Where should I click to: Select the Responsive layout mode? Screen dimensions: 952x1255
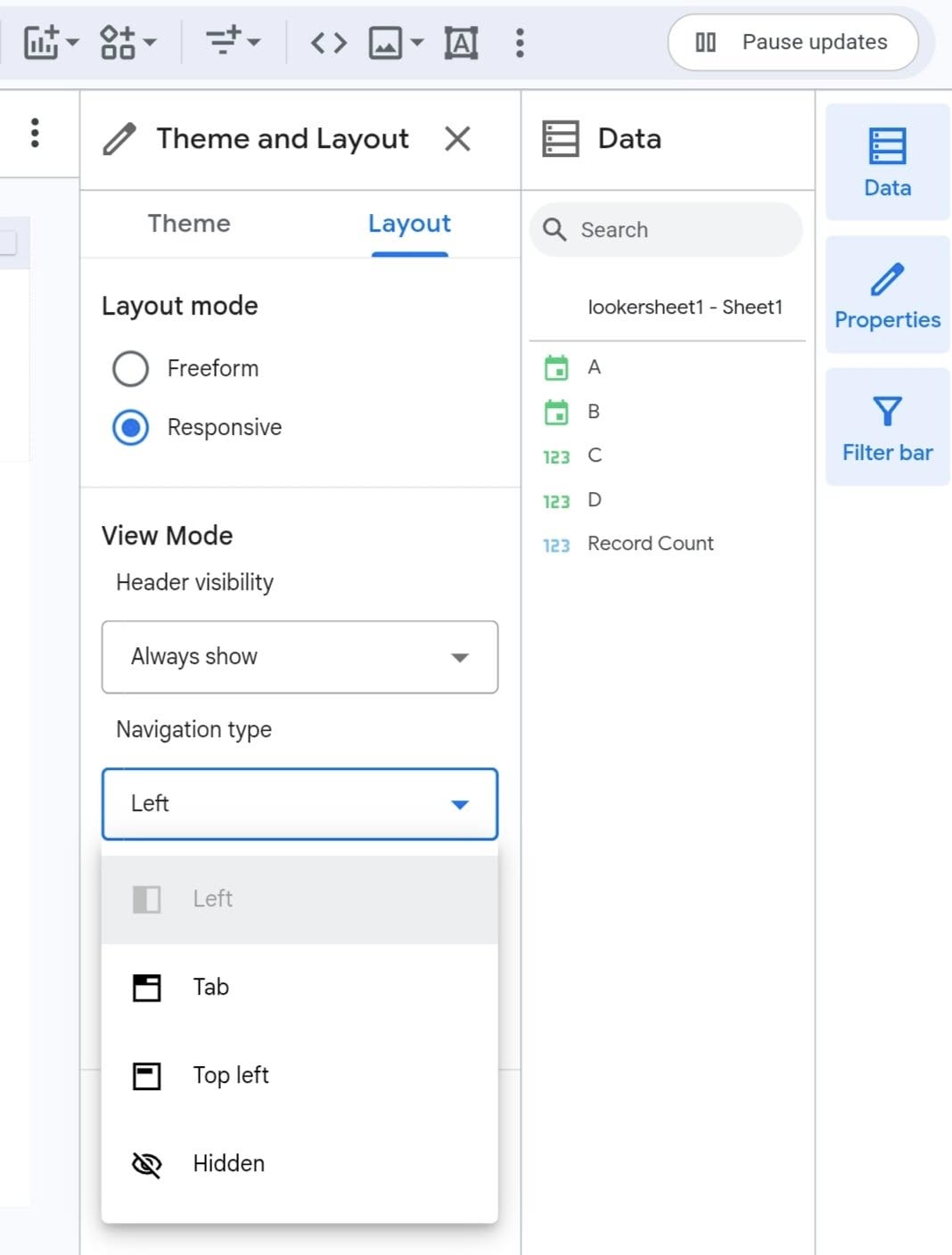click(131, 428)
